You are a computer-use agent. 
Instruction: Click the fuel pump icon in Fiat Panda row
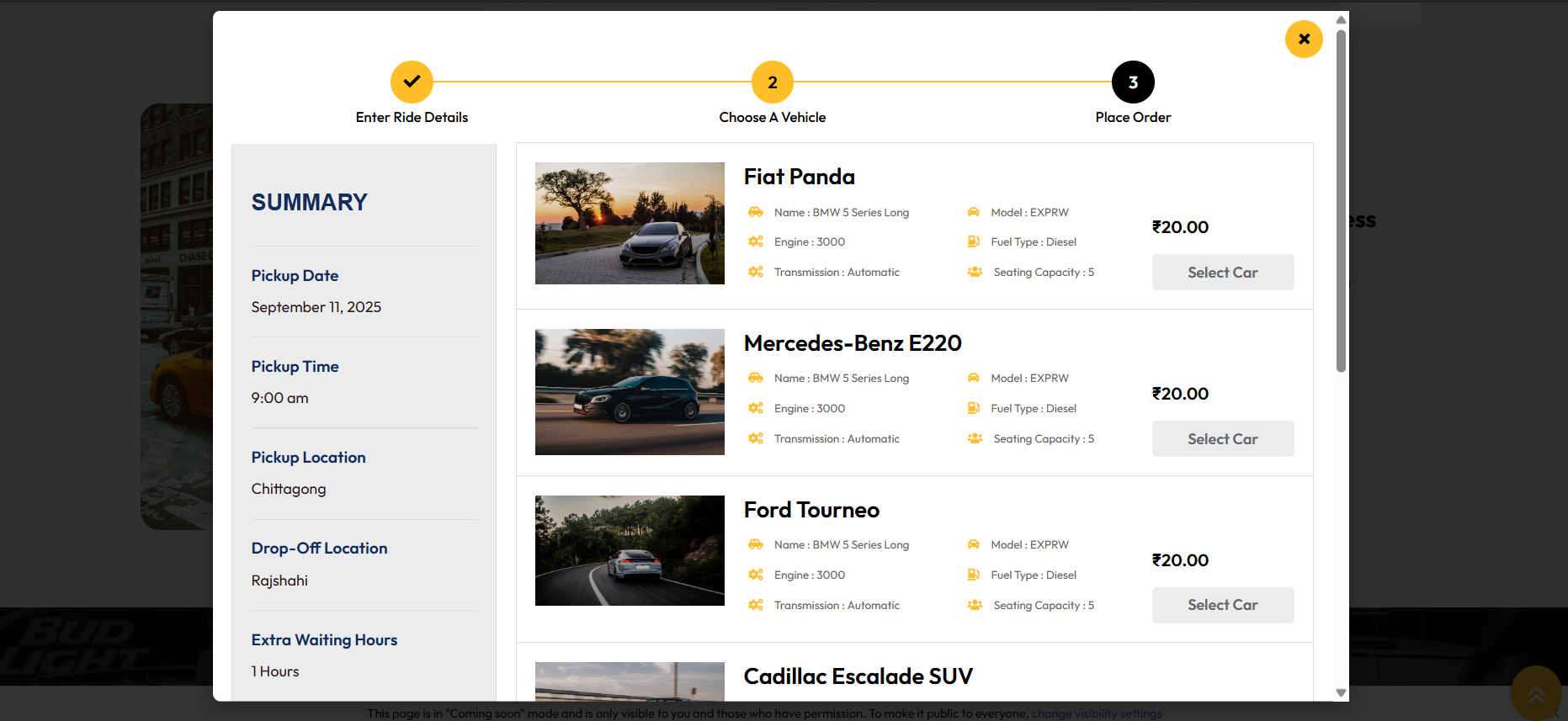pyautogui.click(x=974, y=241)
